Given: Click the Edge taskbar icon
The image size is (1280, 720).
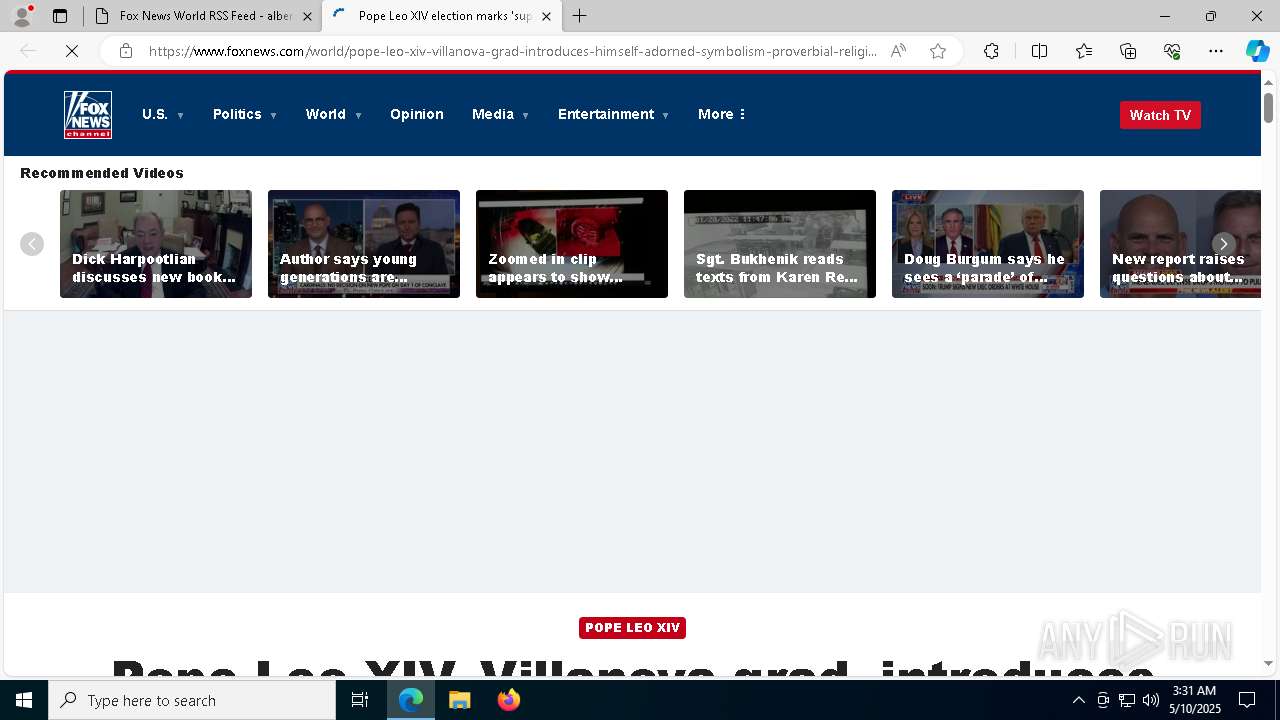Looking at the screenshot, I should coord(411,700).
